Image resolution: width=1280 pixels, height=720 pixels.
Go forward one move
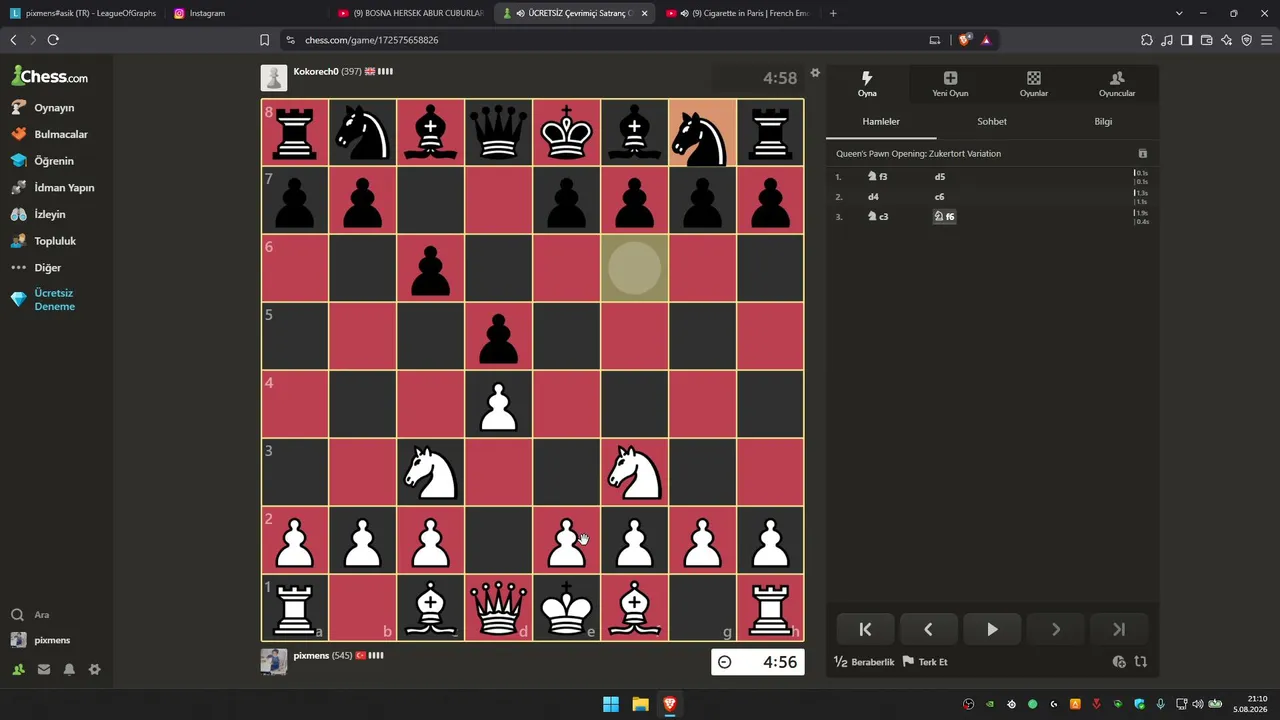coord(1055,629)
